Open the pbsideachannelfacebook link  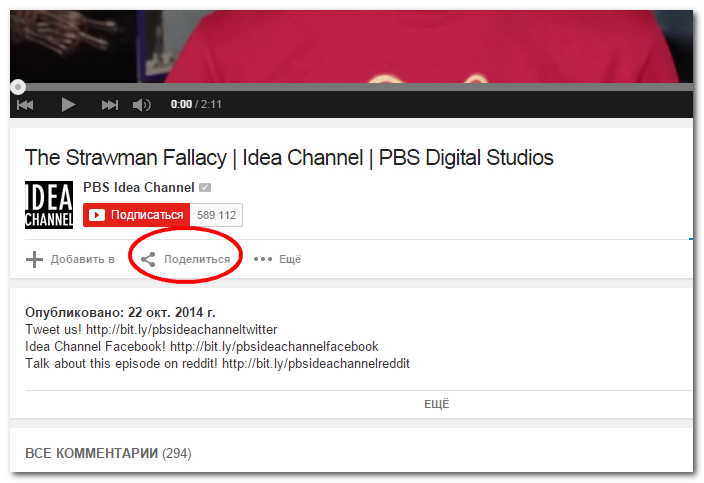(274, 347)
